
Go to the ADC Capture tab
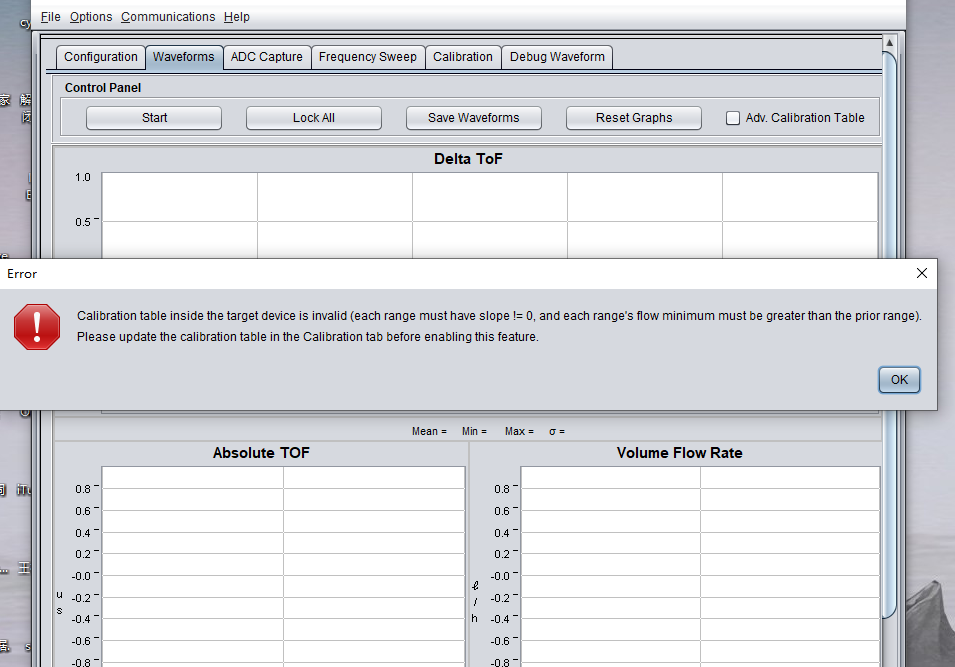pos(266,57)
